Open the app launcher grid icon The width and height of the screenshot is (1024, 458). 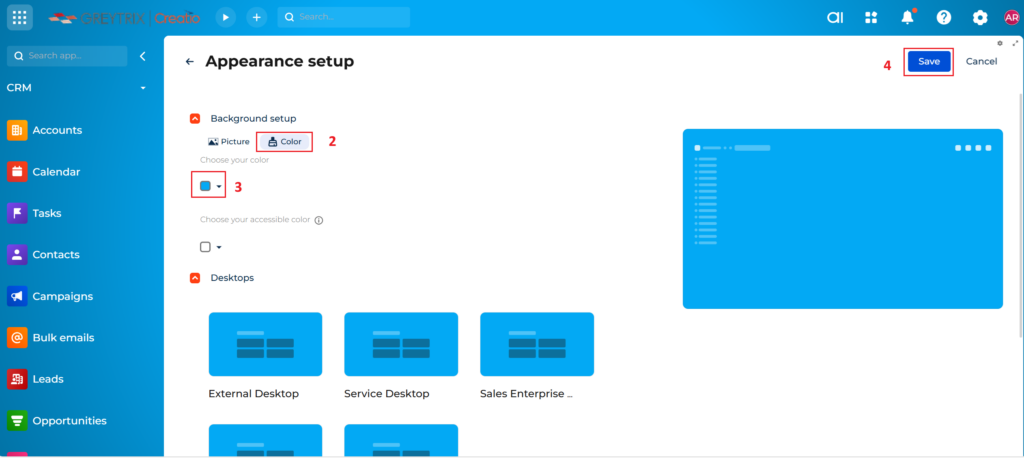click(x=20, y=17)
